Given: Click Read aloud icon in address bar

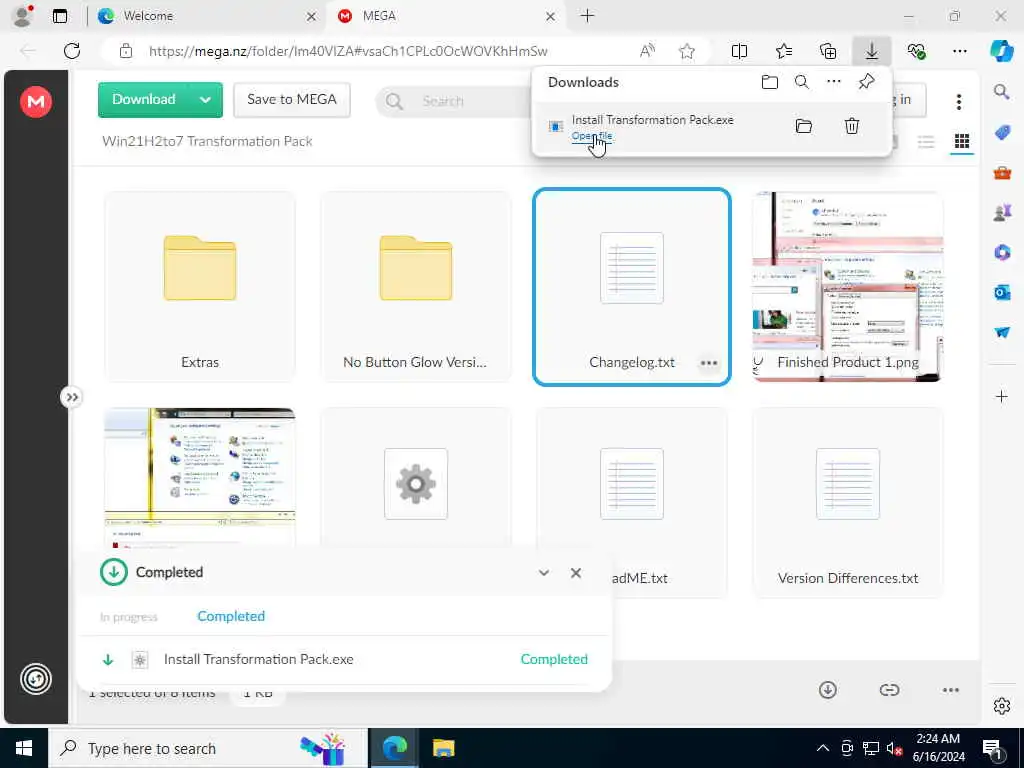Looking at the screenshot, I should (x=647, y=51).
